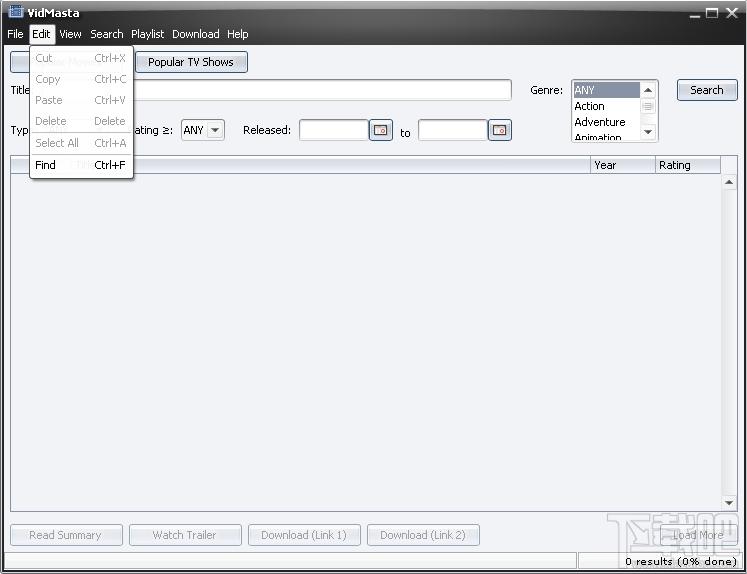Image resolution: width=747 pixels, height=574 pixels.
Task: Click the Popular TV Shows button
Action: 191,62
